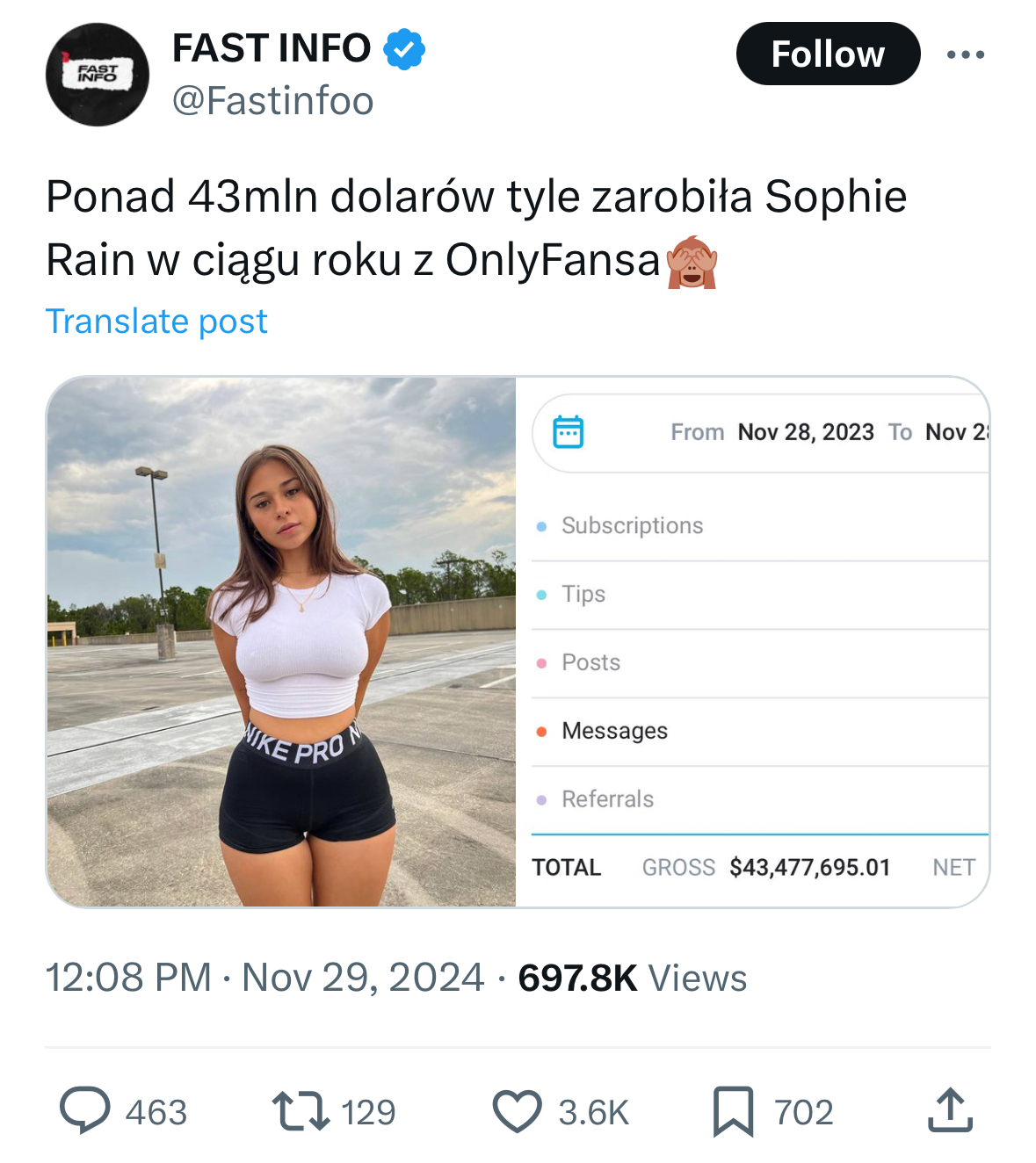Viewport: 1036px width, 1163px height.
Task: Click the 697.8K Views count
Action: (632, 978)
